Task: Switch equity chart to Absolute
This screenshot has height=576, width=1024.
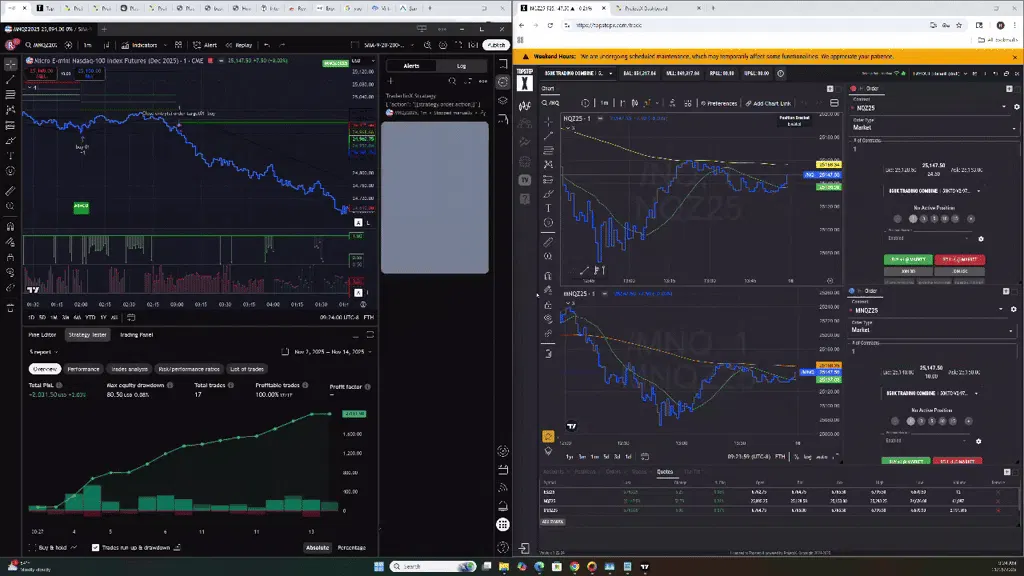Action: [x=317, y=548]
